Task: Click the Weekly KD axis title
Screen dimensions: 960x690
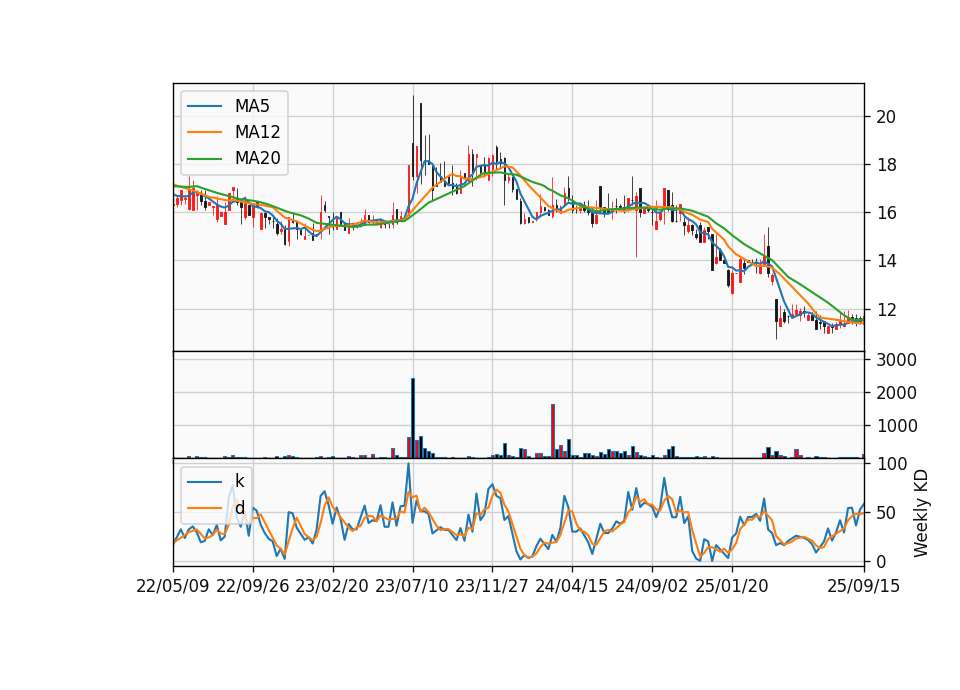Action: (921, 513)
